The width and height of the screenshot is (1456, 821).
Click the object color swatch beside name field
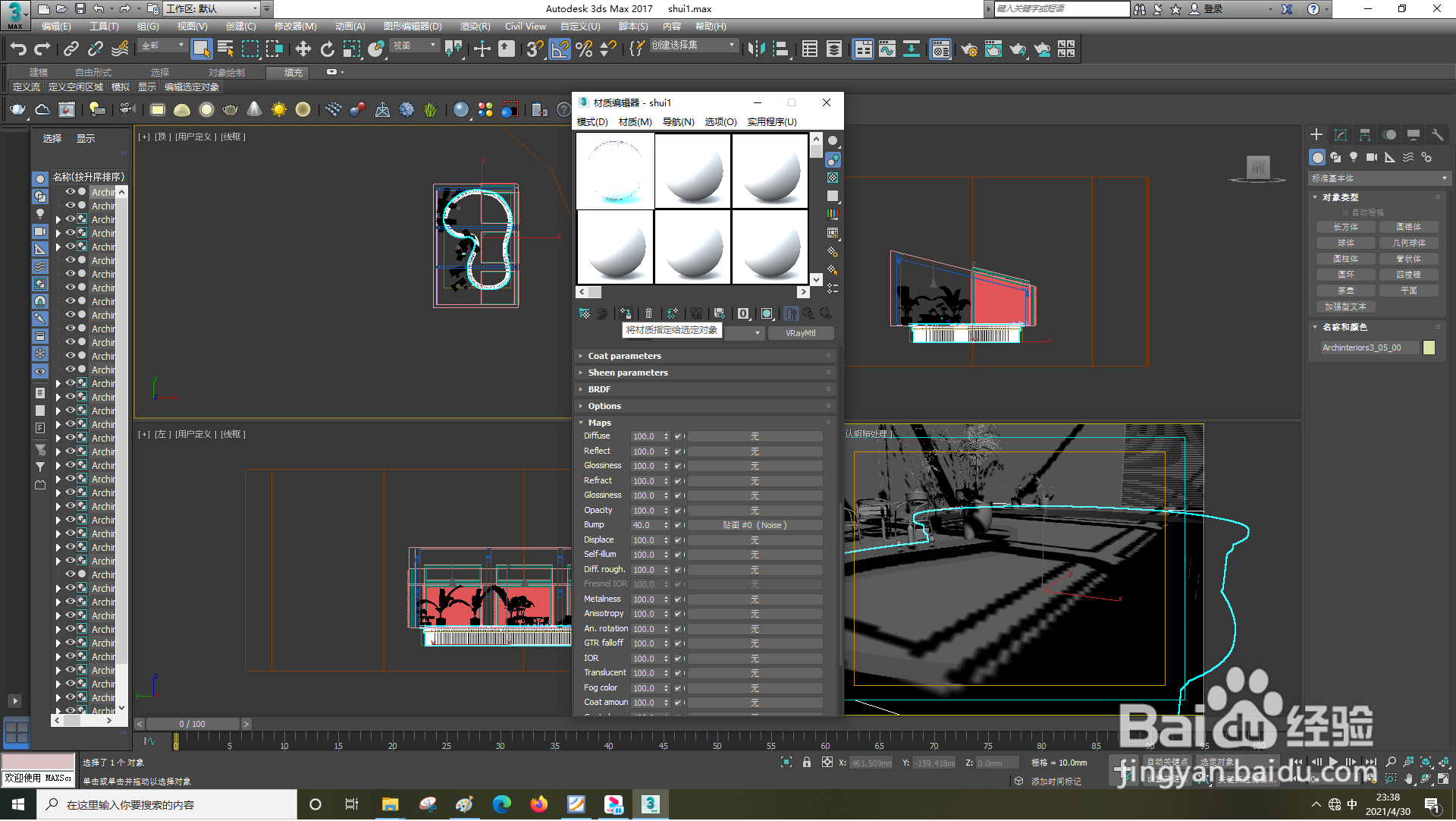[x=1429, y=348]
